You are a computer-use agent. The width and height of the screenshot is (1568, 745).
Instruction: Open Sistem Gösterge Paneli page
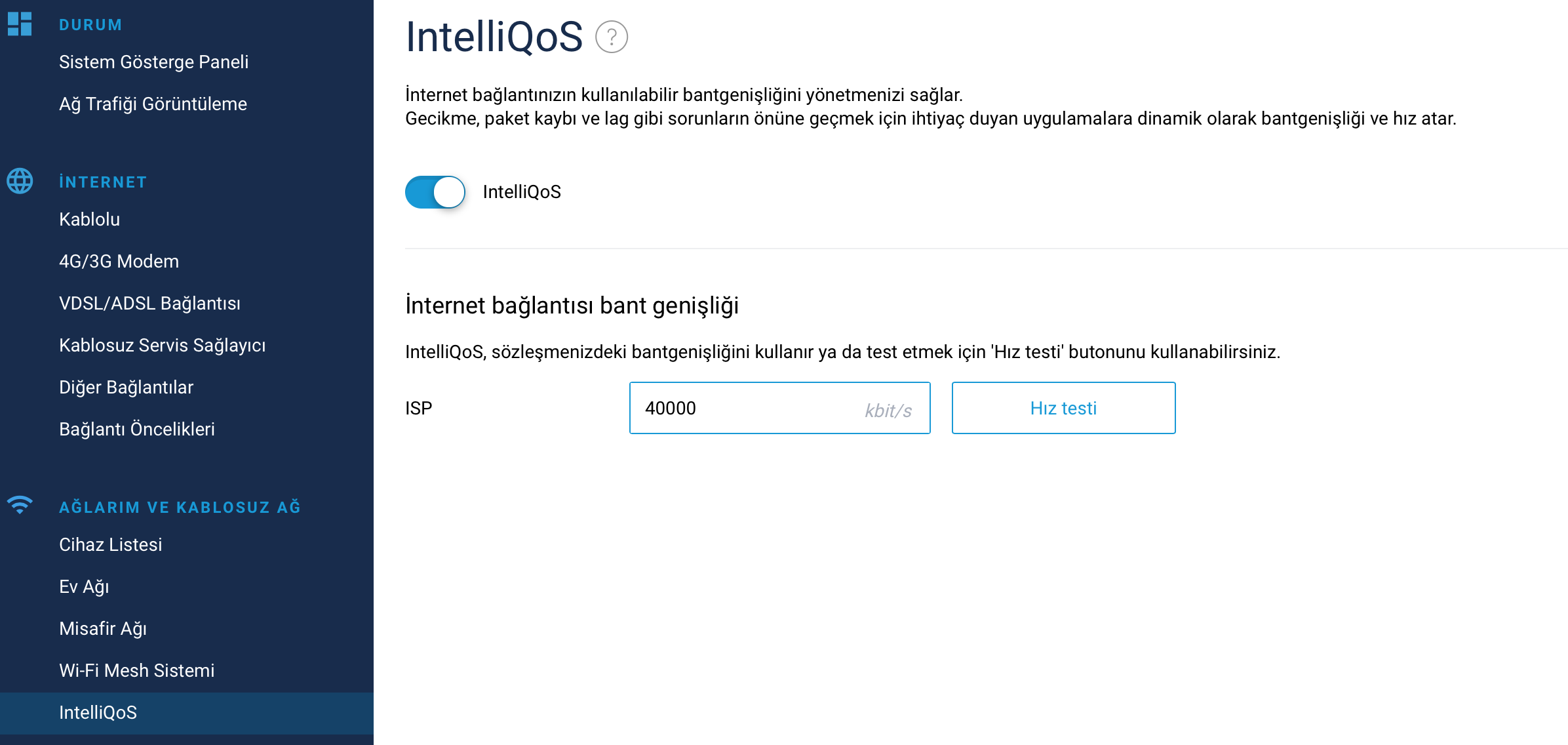pyautogui.click(x=154, y=62)
